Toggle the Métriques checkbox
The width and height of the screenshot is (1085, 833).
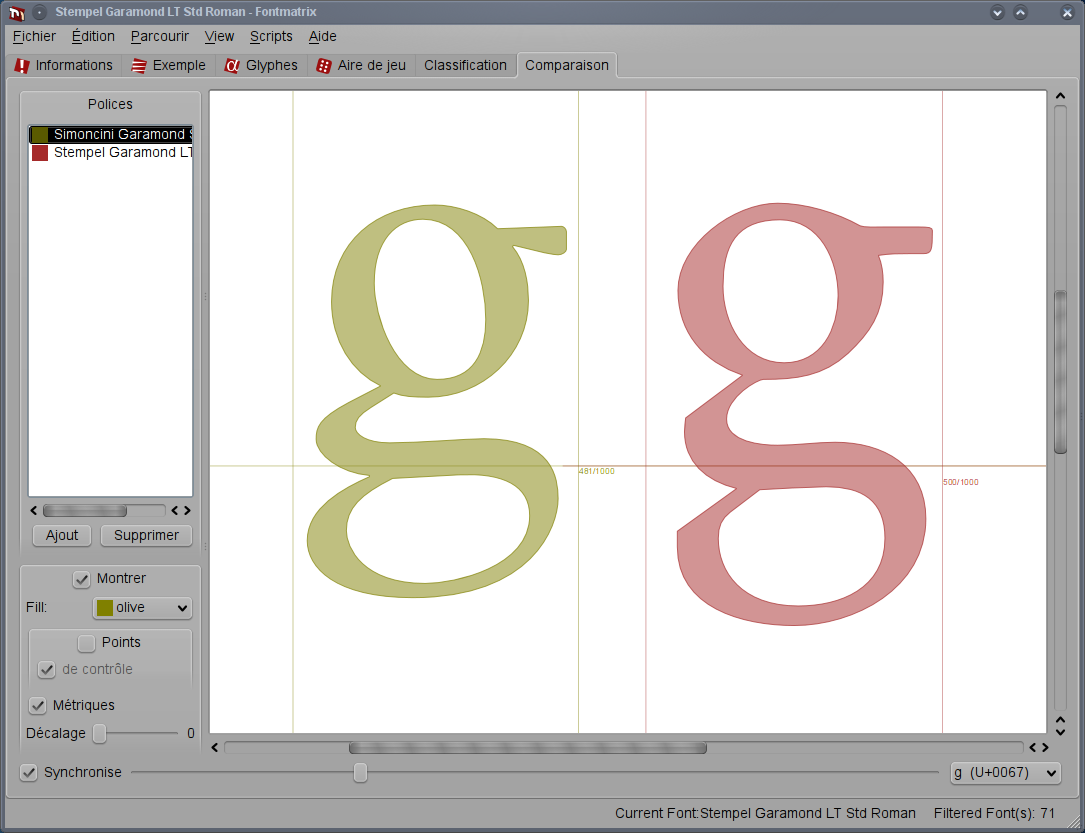(x=37, y=706)
